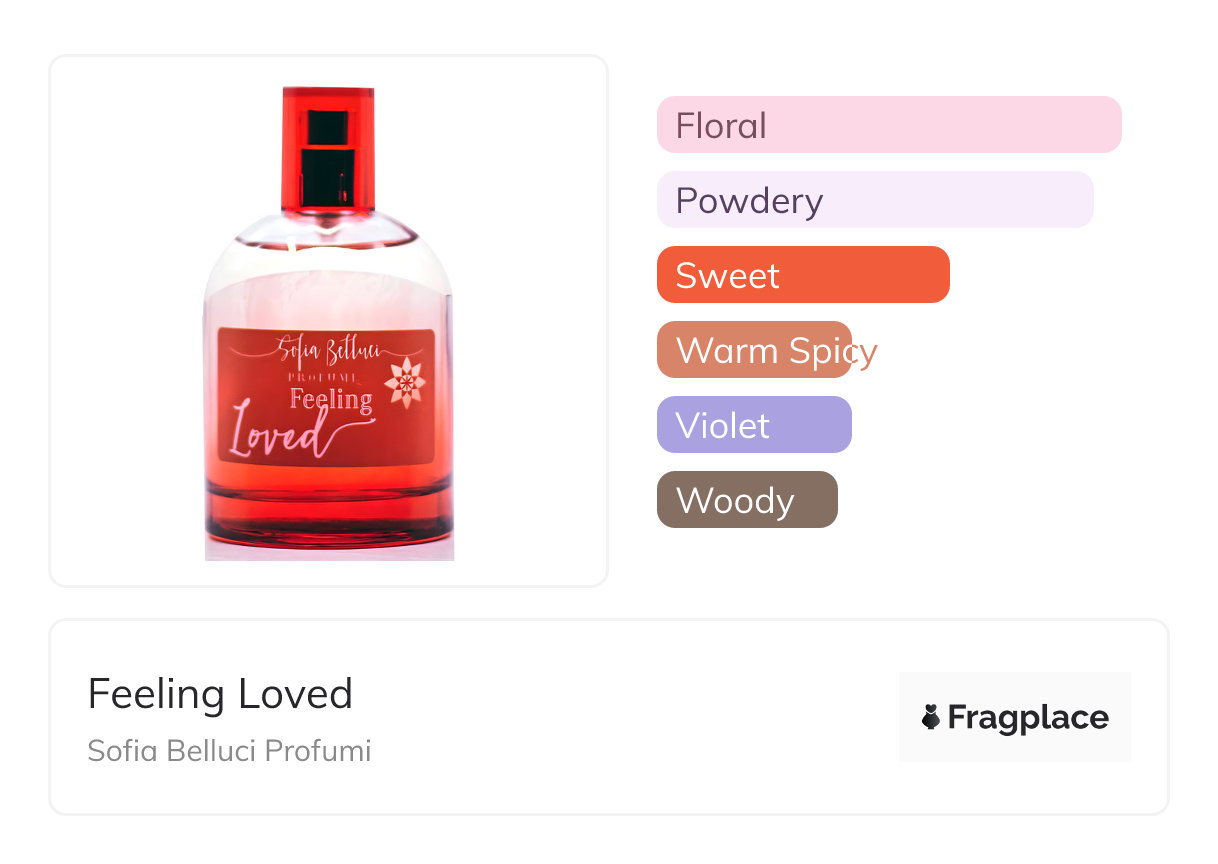Screen dimensions: 1218x864
Task: Click the flower emblem on the bottle label
Action: [x=405, y=383]
